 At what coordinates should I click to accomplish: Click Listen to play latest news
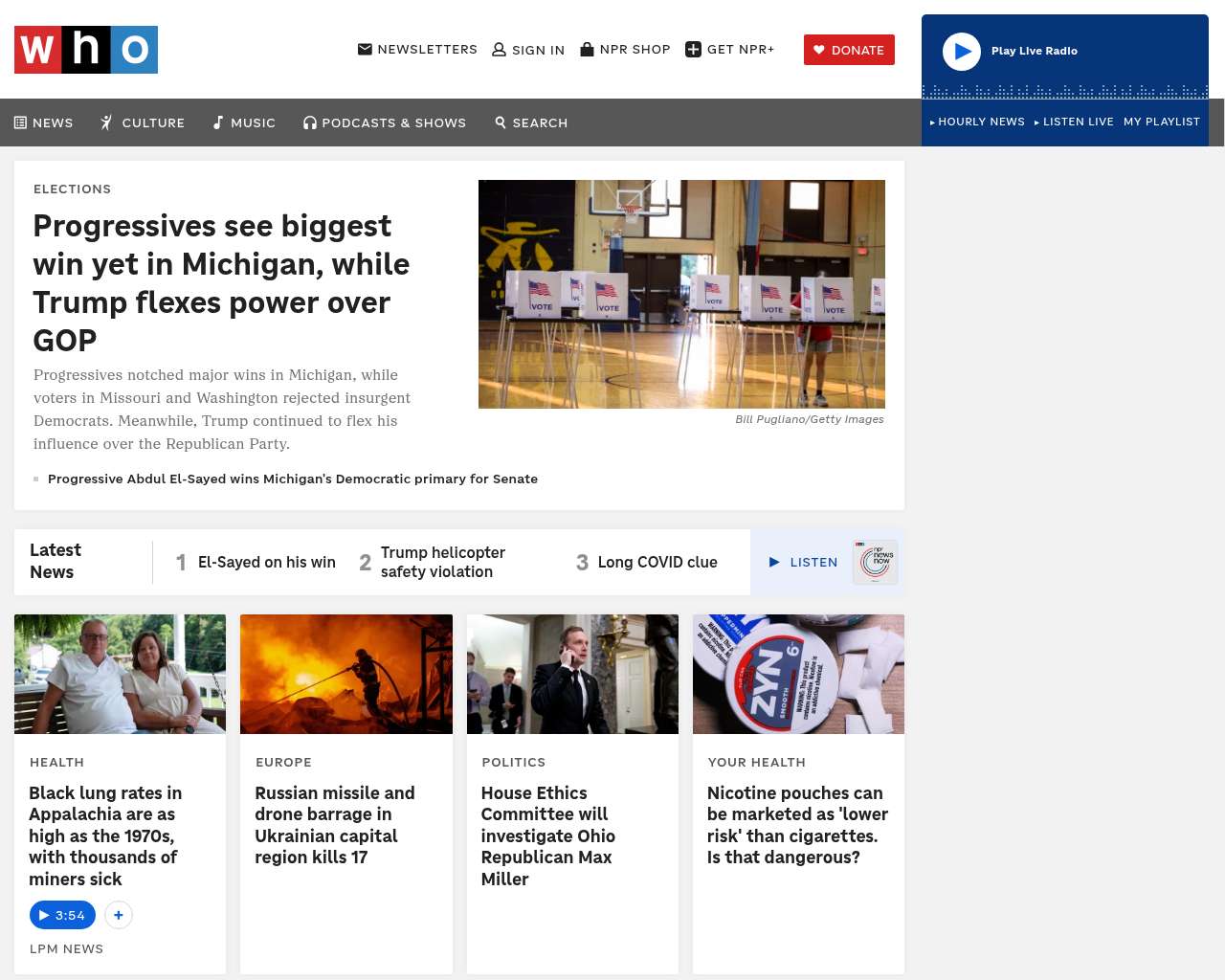[804, 562]
